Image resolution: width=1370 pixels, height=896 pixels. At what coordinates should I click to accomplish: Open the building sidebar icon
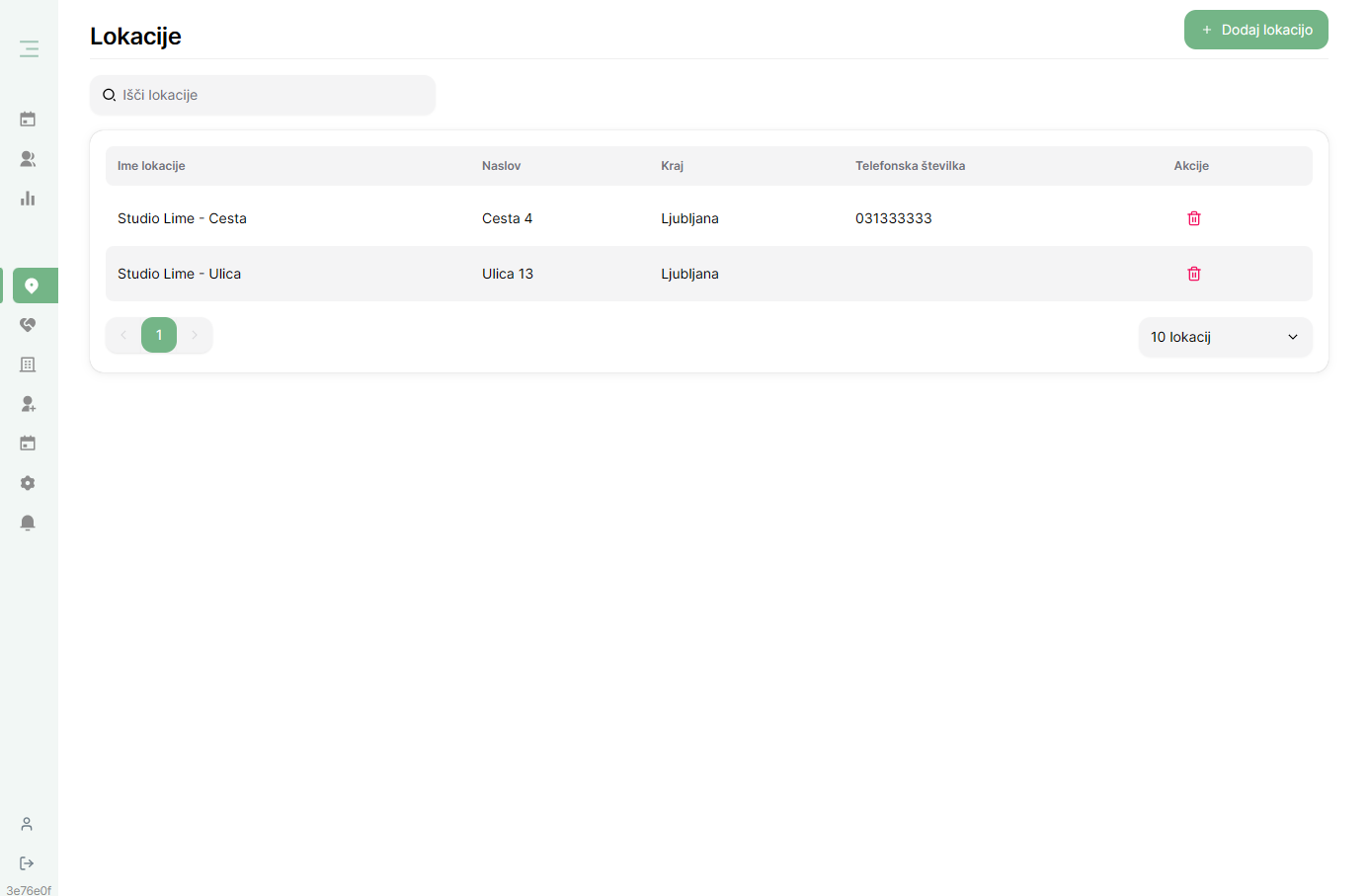click(x=28, y=365)
